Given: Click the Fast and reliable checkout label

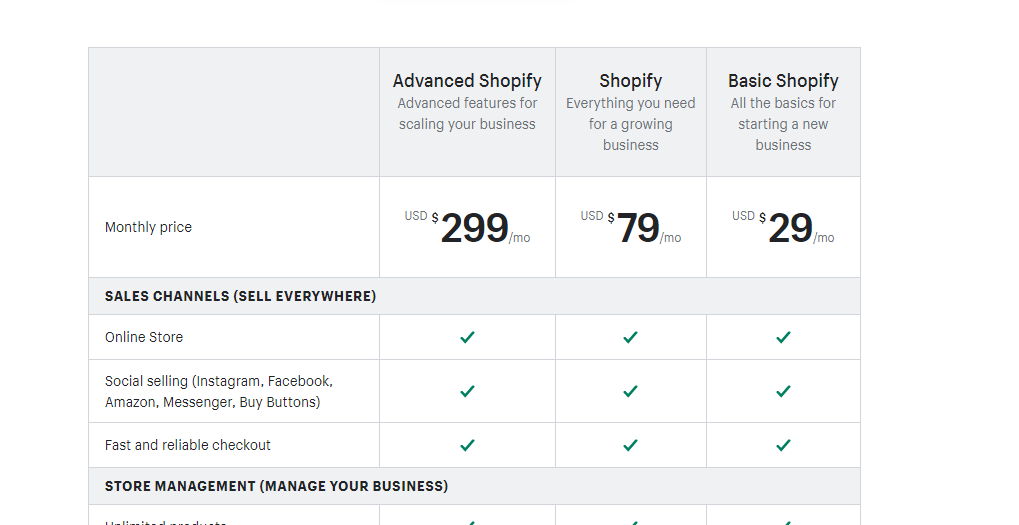Looking at the screenshot, I should pyautogui.click(x=188, y=445).
